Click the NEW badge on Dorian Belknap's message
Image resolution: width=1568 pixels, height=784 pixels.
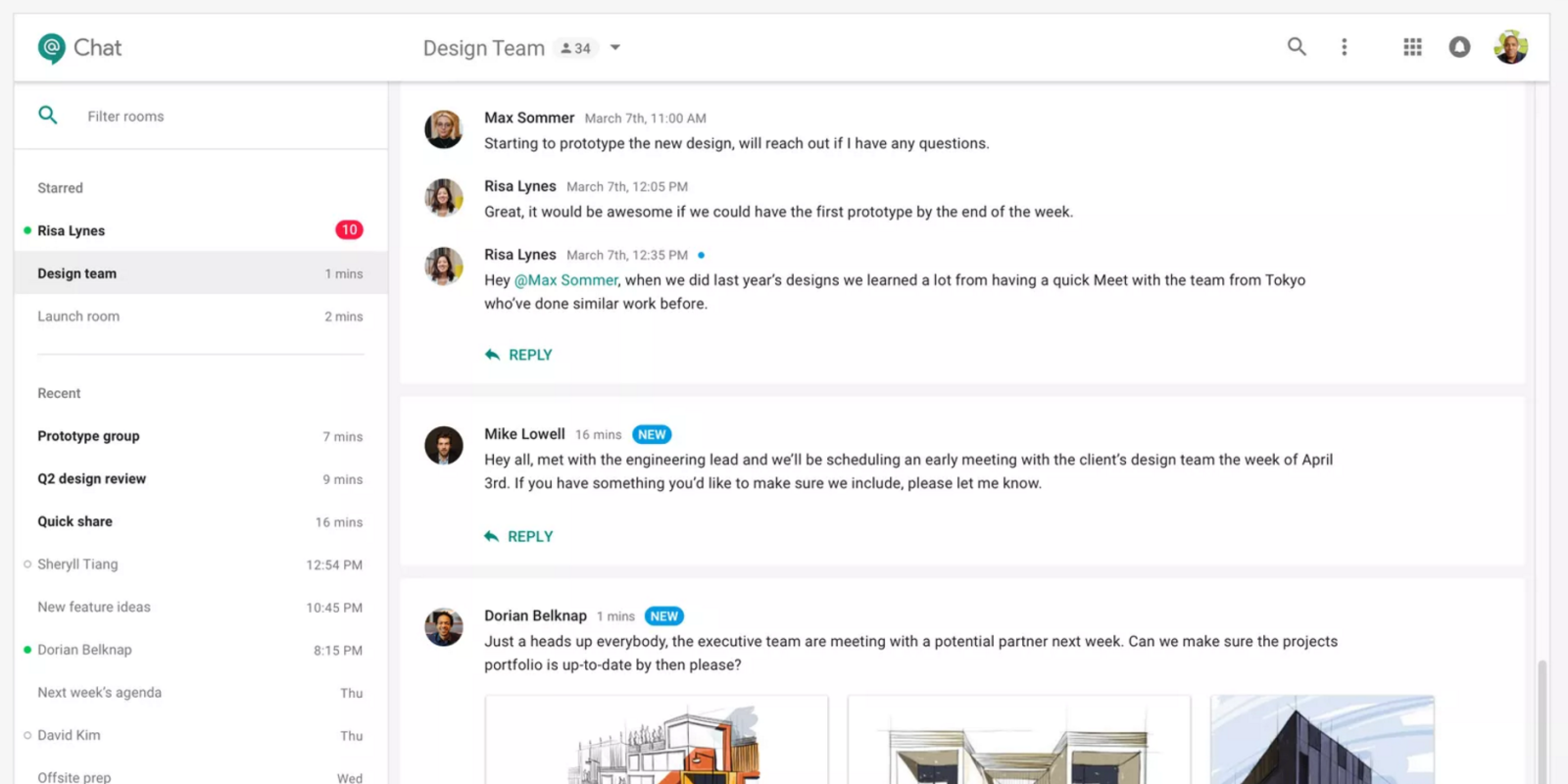664,616
